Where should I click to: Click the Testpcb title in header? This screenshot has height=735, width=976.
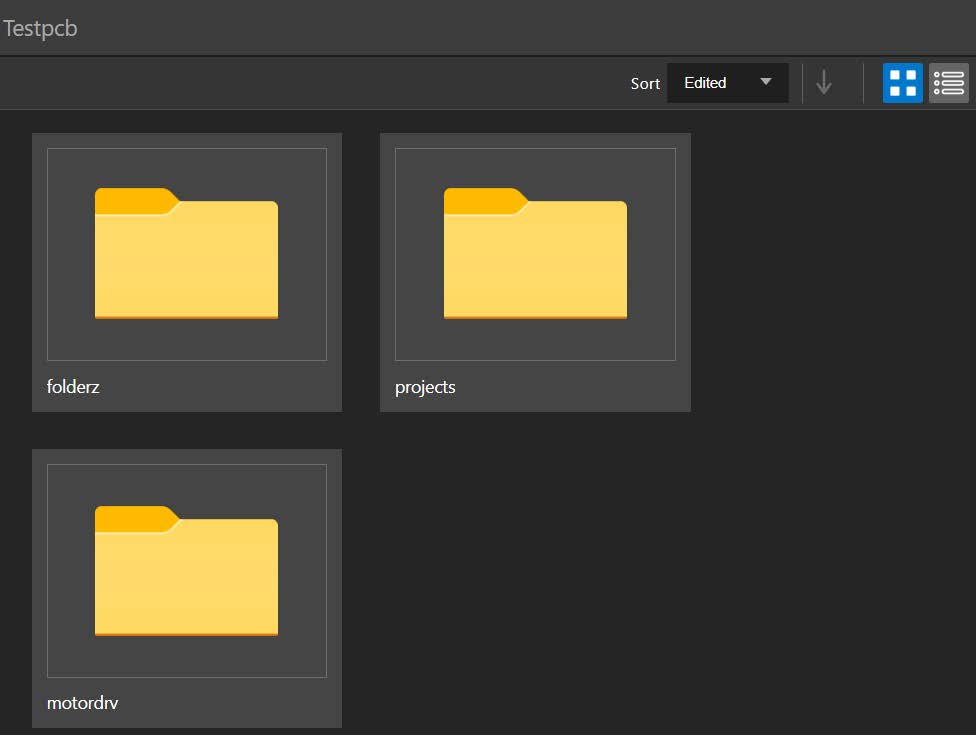[x=40, y=28]
